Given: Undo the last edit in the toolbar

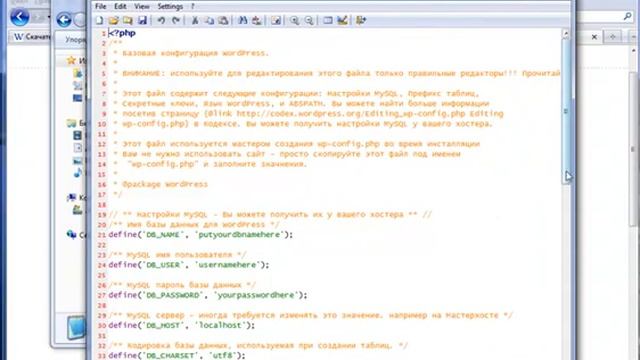Looking at the screenshot, I should click(x=162, y=20).
